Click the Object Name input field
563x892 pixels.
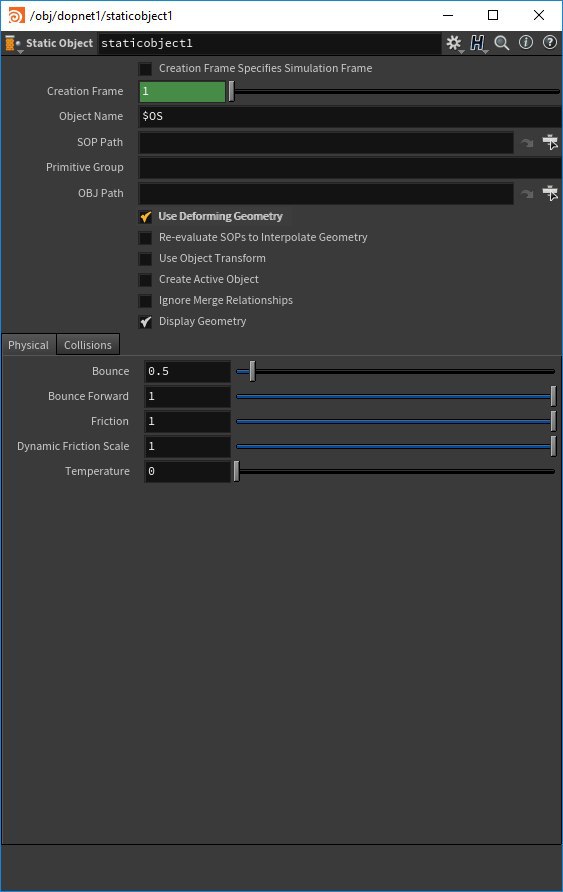pyautogui.click(x=350, y=117)
